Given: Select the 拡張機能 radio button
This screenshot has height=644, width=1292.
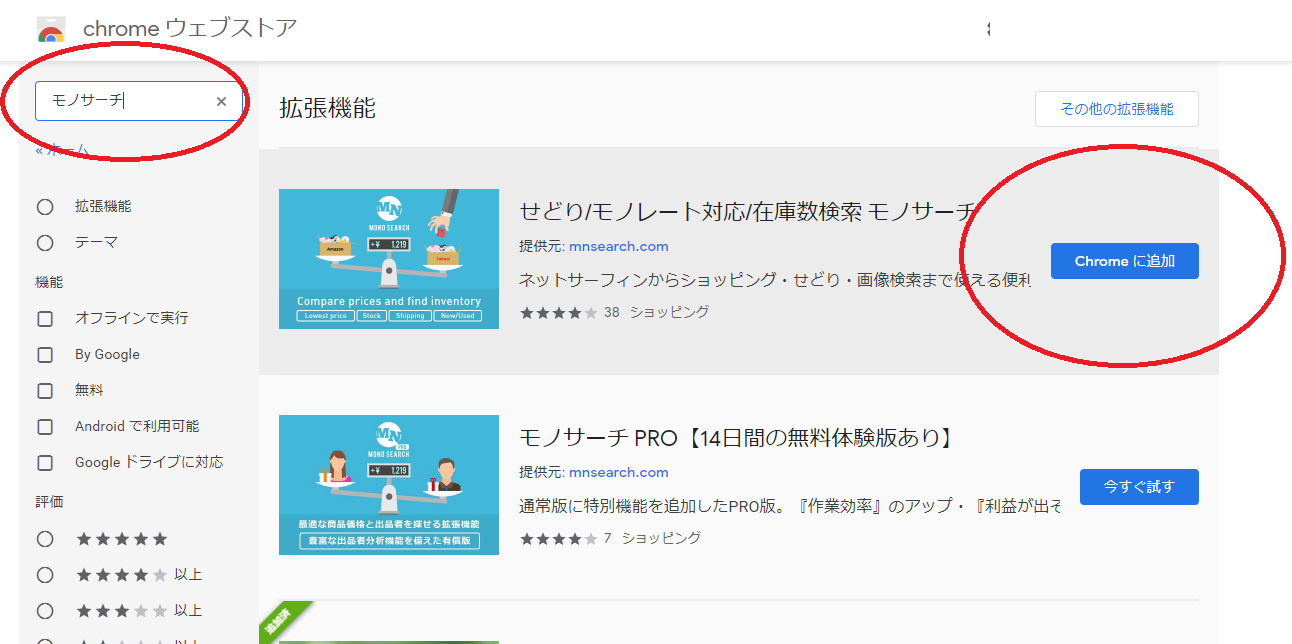Looking at the screenshot, I should tap(45, 206).
